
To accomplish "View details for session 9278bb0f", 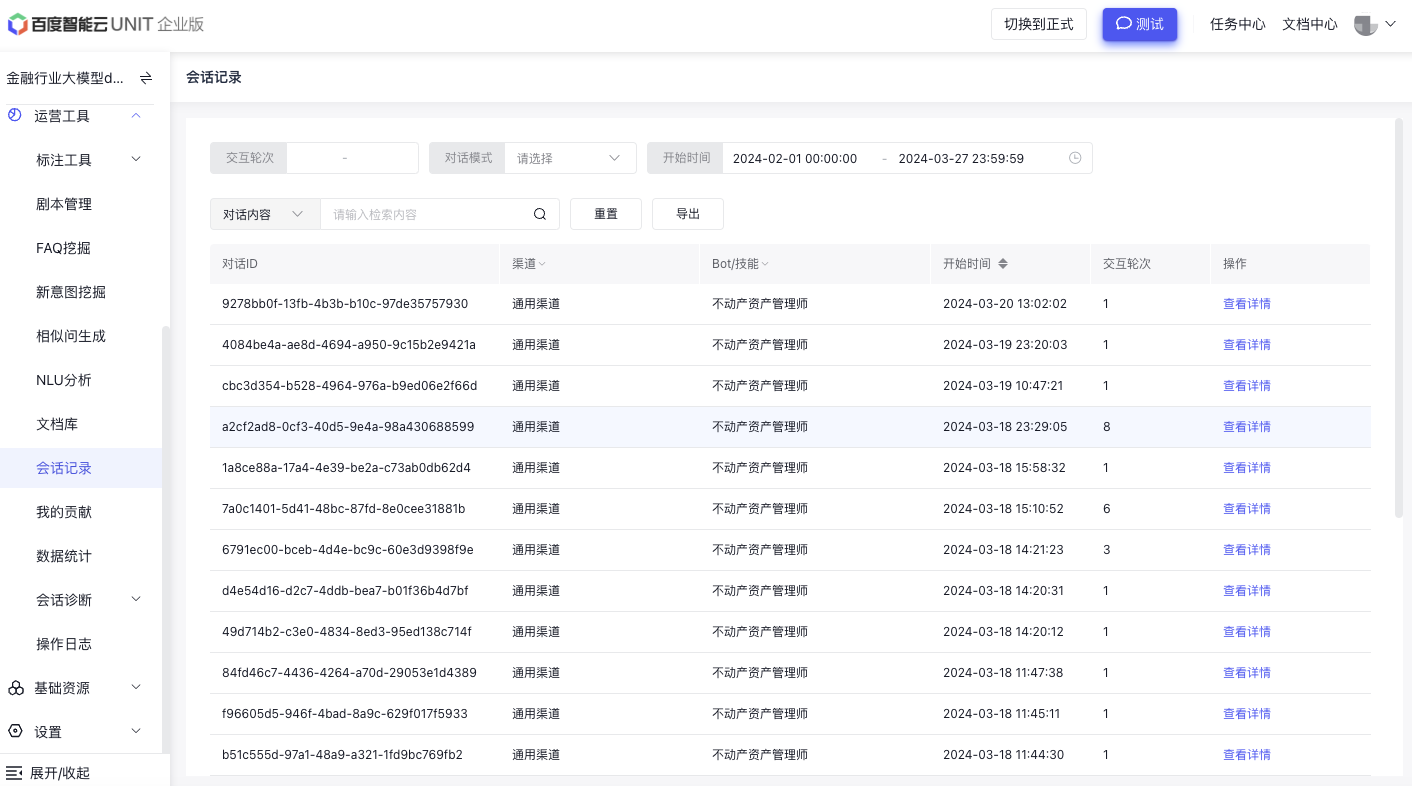I will [1247, 304].
